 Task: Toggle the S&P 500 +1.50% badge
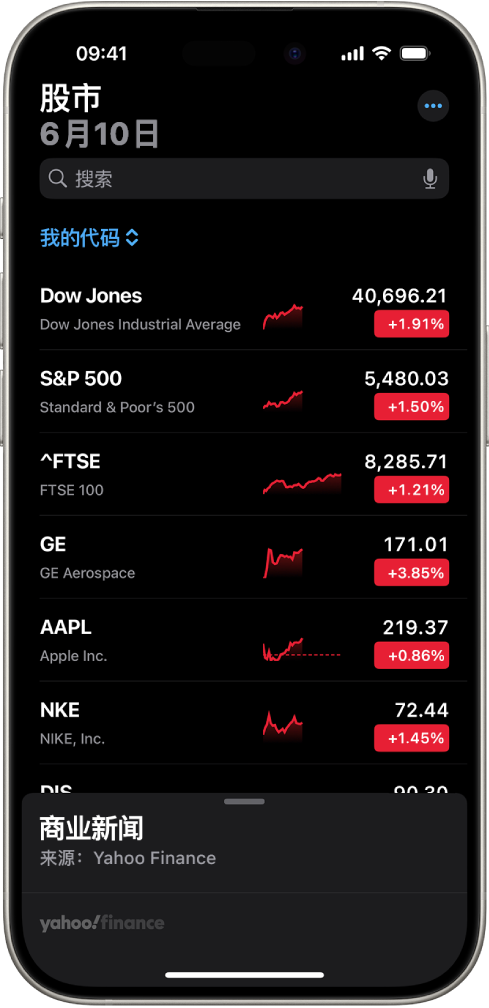tap(411, 407)
